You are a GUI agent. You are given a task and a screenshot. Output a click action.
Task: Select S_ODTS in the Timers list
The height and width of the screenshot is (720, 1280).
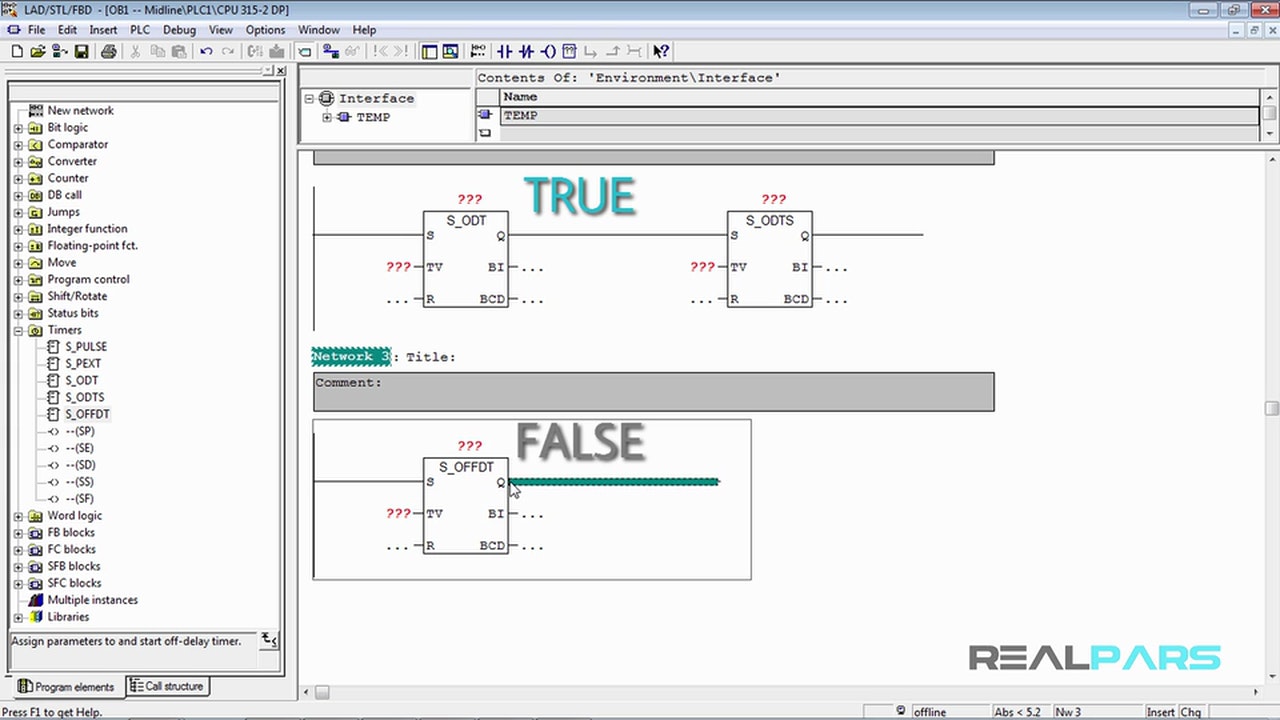(85, 398)
